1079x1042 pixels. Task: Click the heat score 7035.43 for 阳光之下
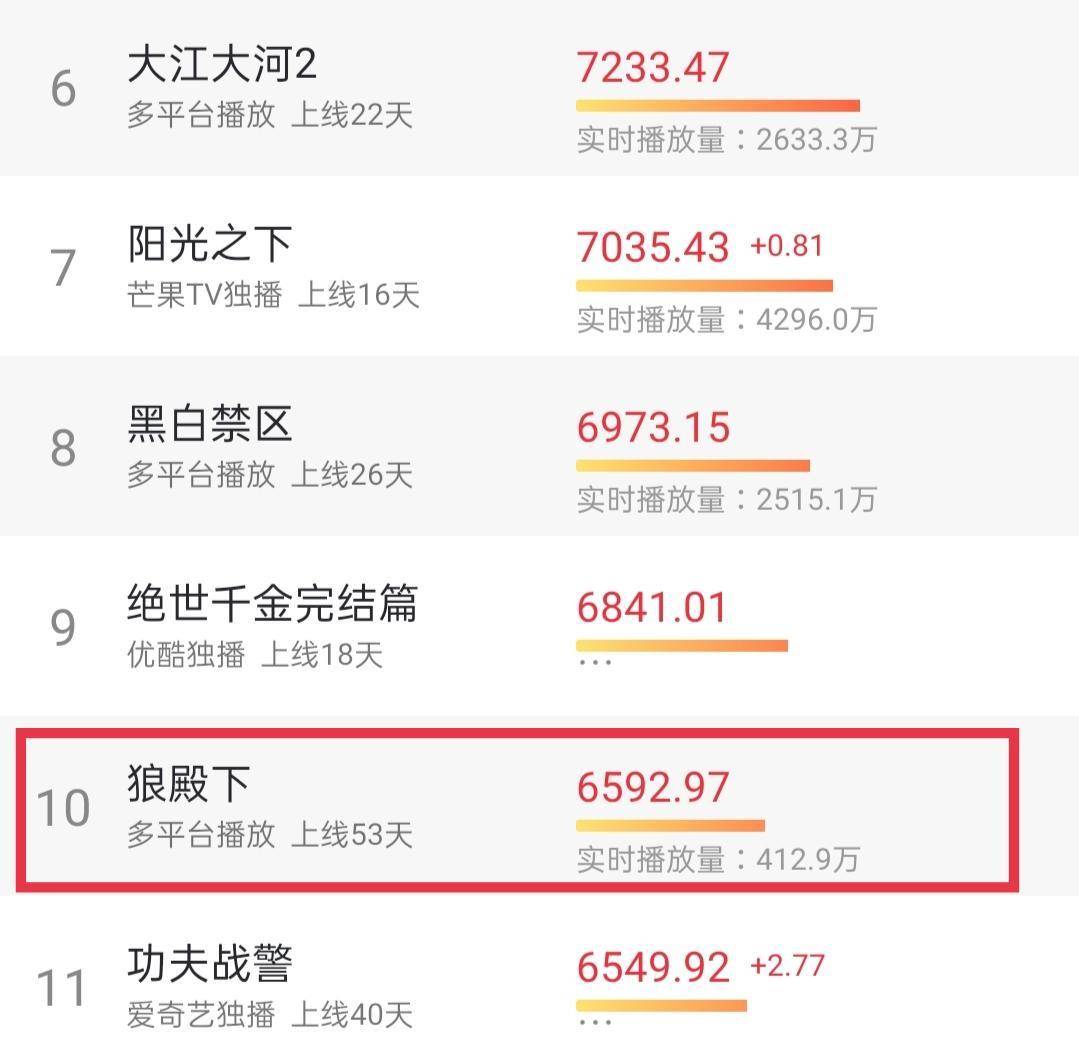(x=652, y=245)
